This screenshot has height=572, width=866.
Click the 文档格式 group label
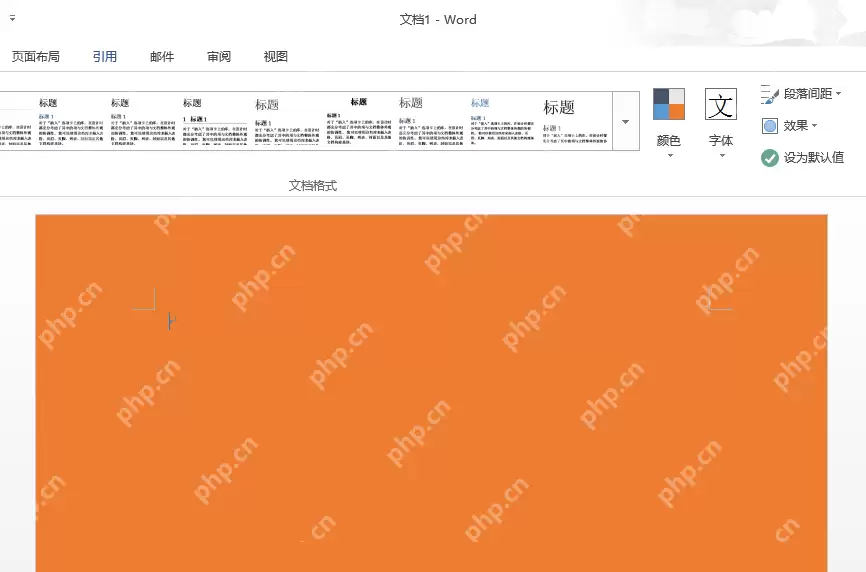(313, 186)
